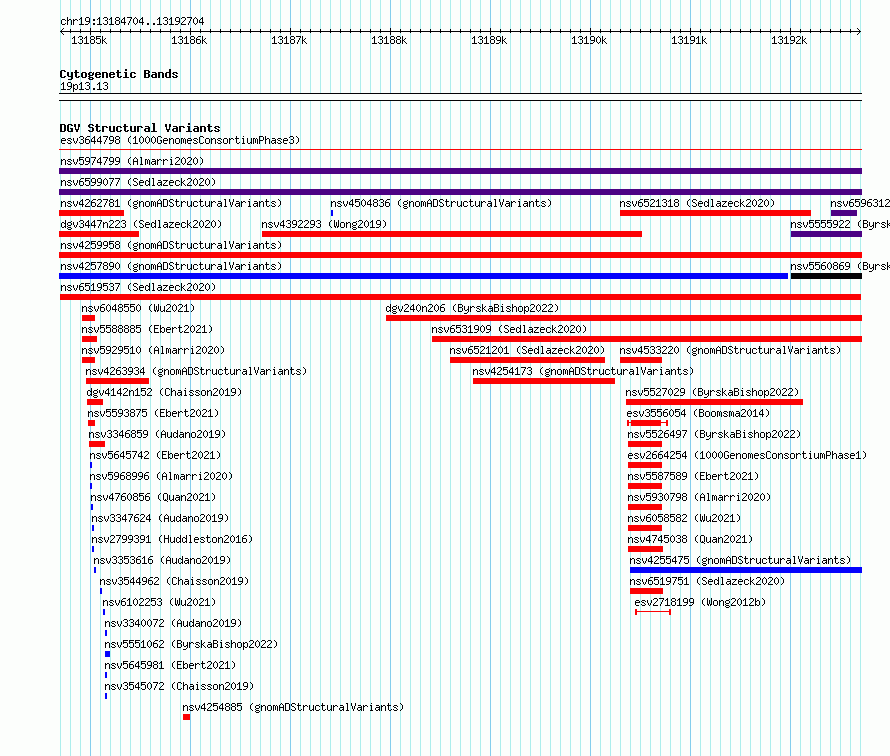Open dgv240n206 ByrskaBishop2022 label
This screenshot has width=890, height=756.
[472, 308]
